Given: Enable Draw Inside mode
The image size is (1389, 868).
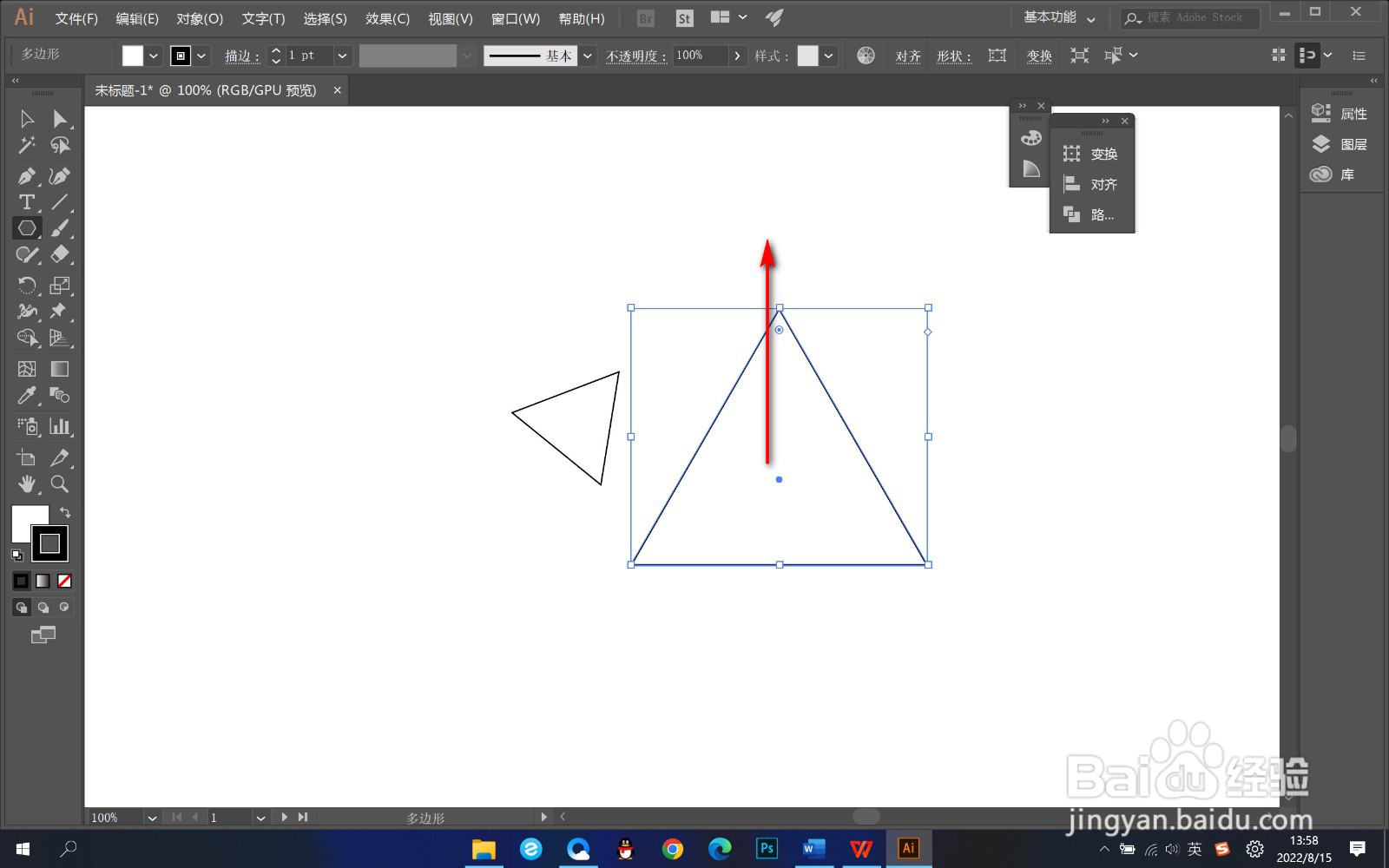Looking at the screenshot, I should pyautogui.click(x=64, y=608).
